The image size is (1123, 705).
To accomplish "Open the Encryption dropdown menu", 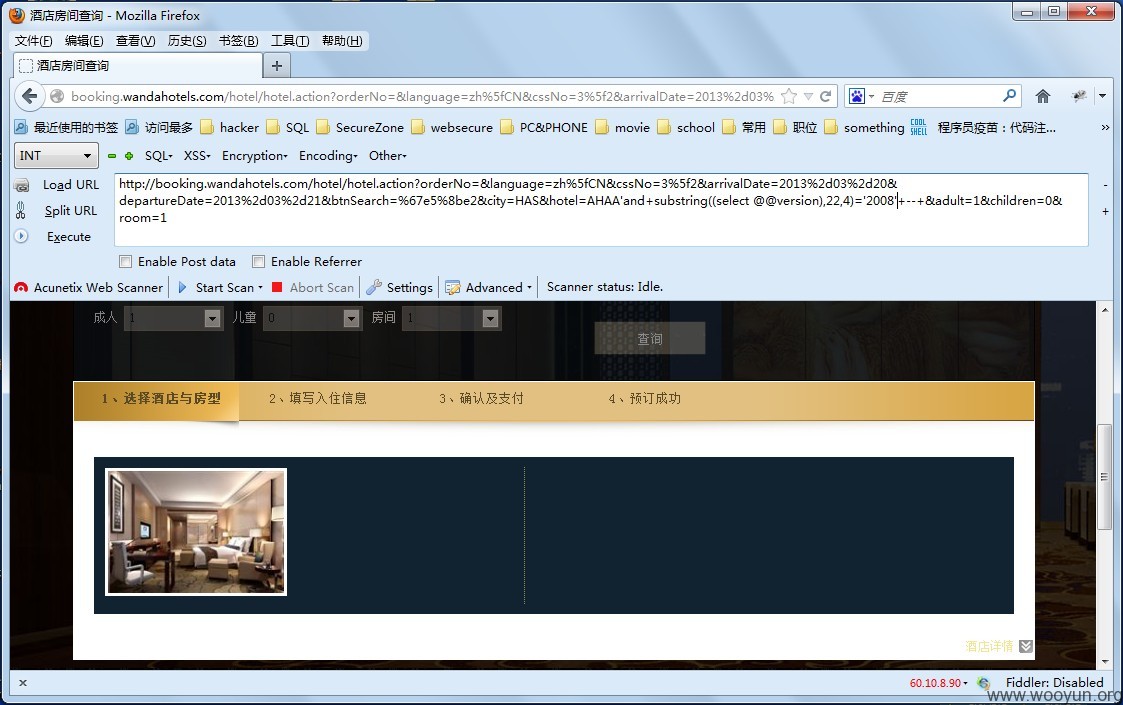I will [254, 155].
